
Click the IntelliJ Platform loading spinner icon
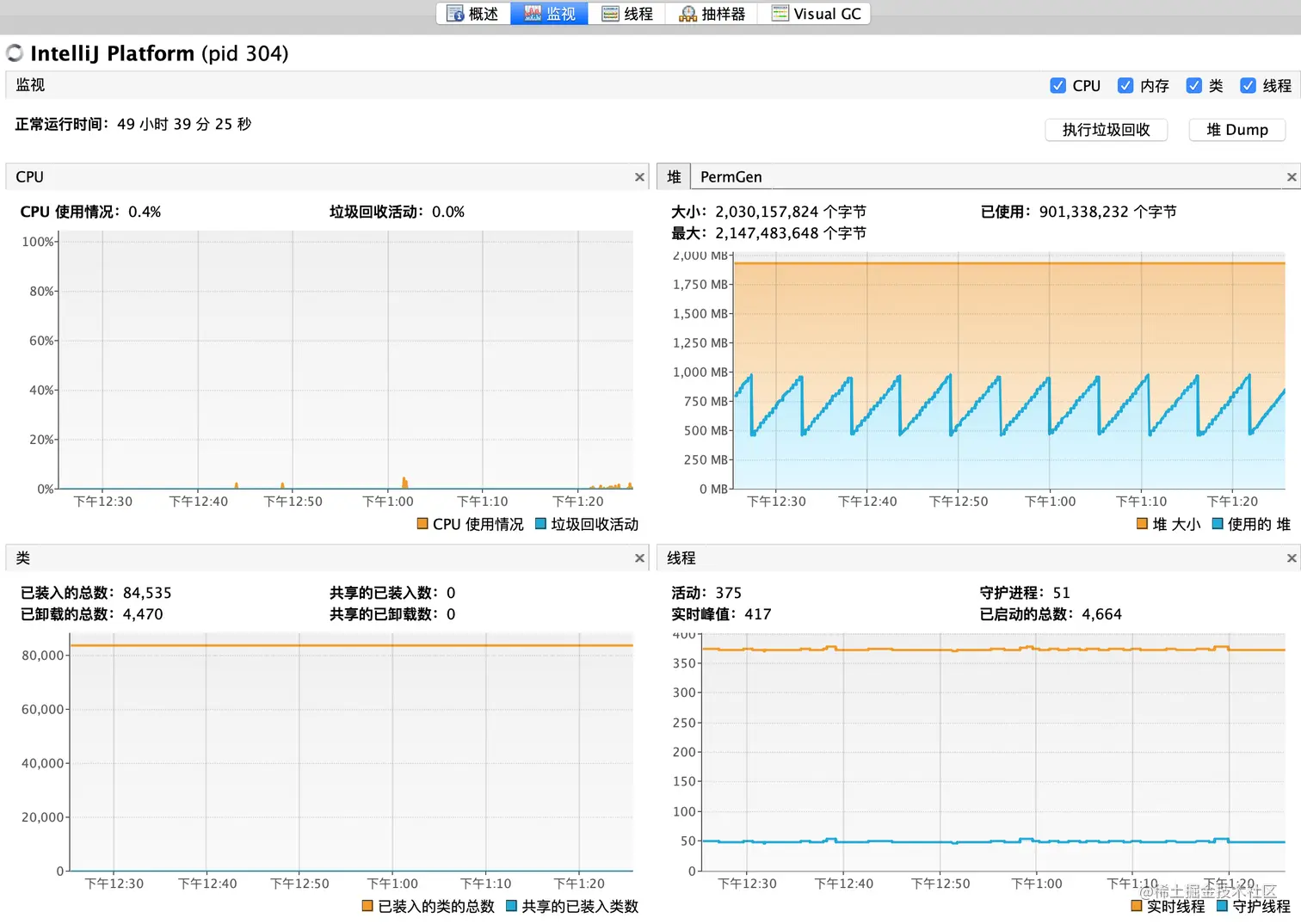click(x=15, y=53)
